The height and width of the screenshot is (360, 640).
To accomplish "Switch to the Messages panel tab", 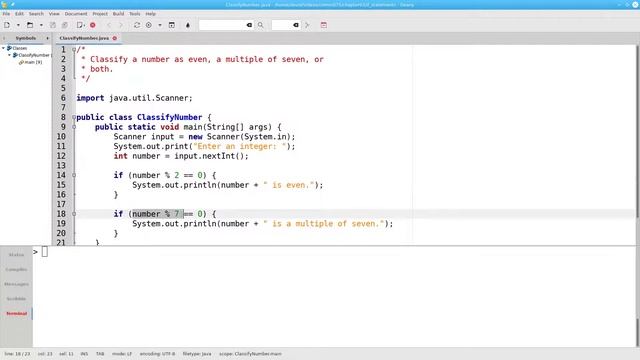I will [x=16, y=284].
